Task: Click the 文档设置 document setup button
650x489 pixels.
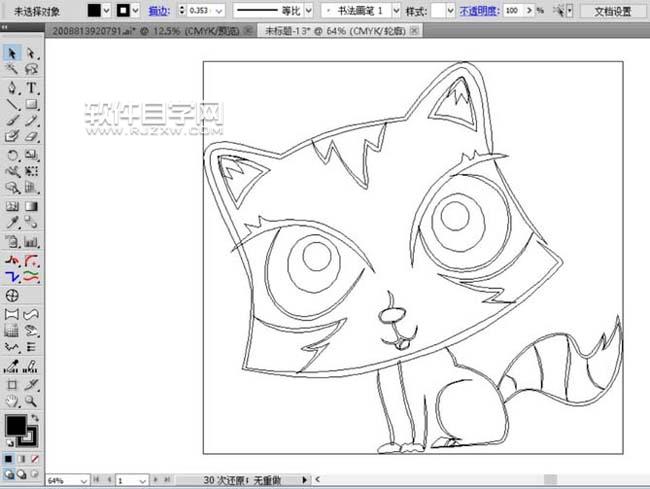Action: click(x=612, y=11)
